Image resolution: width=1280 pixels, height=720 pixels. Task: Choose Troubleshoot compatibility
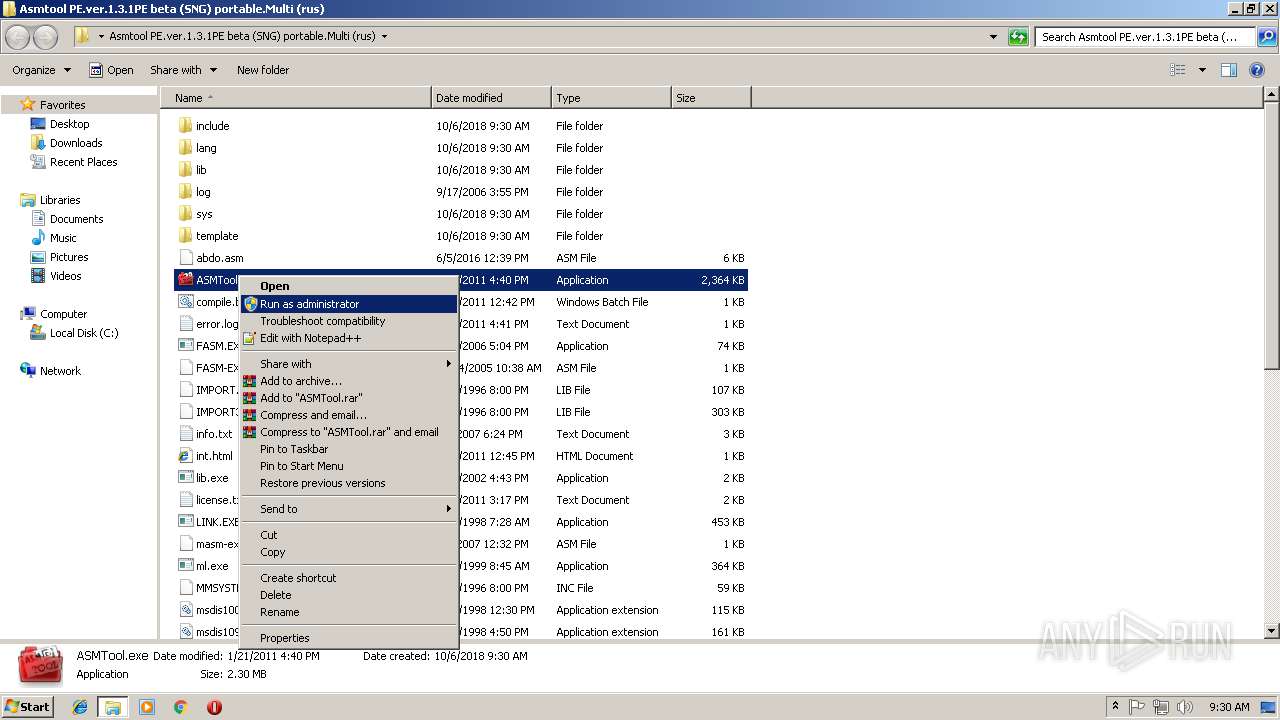click(349, 321)
